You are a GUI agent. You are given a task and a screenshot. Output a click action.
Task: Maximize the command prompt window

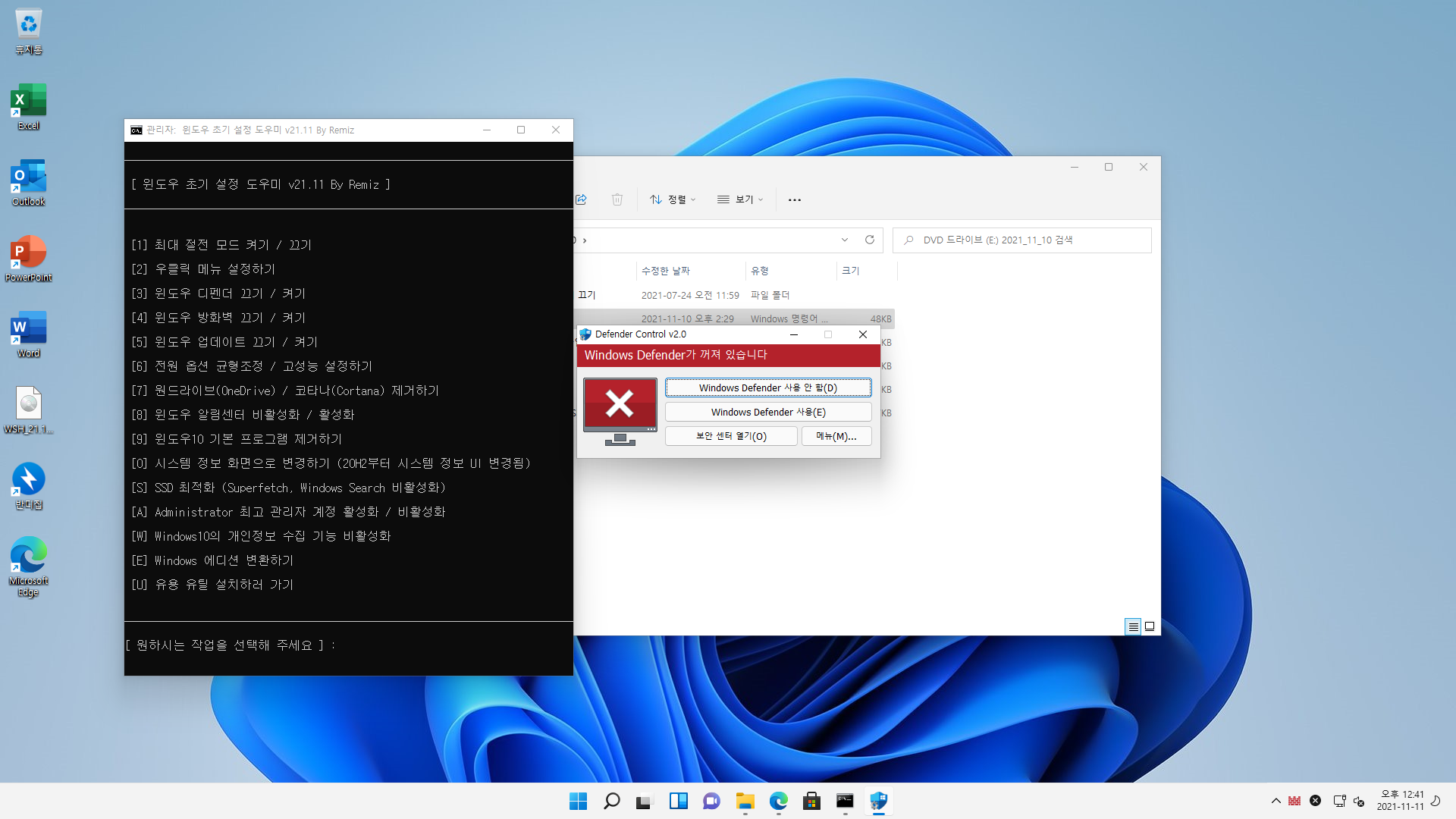[x=521, y=130]
